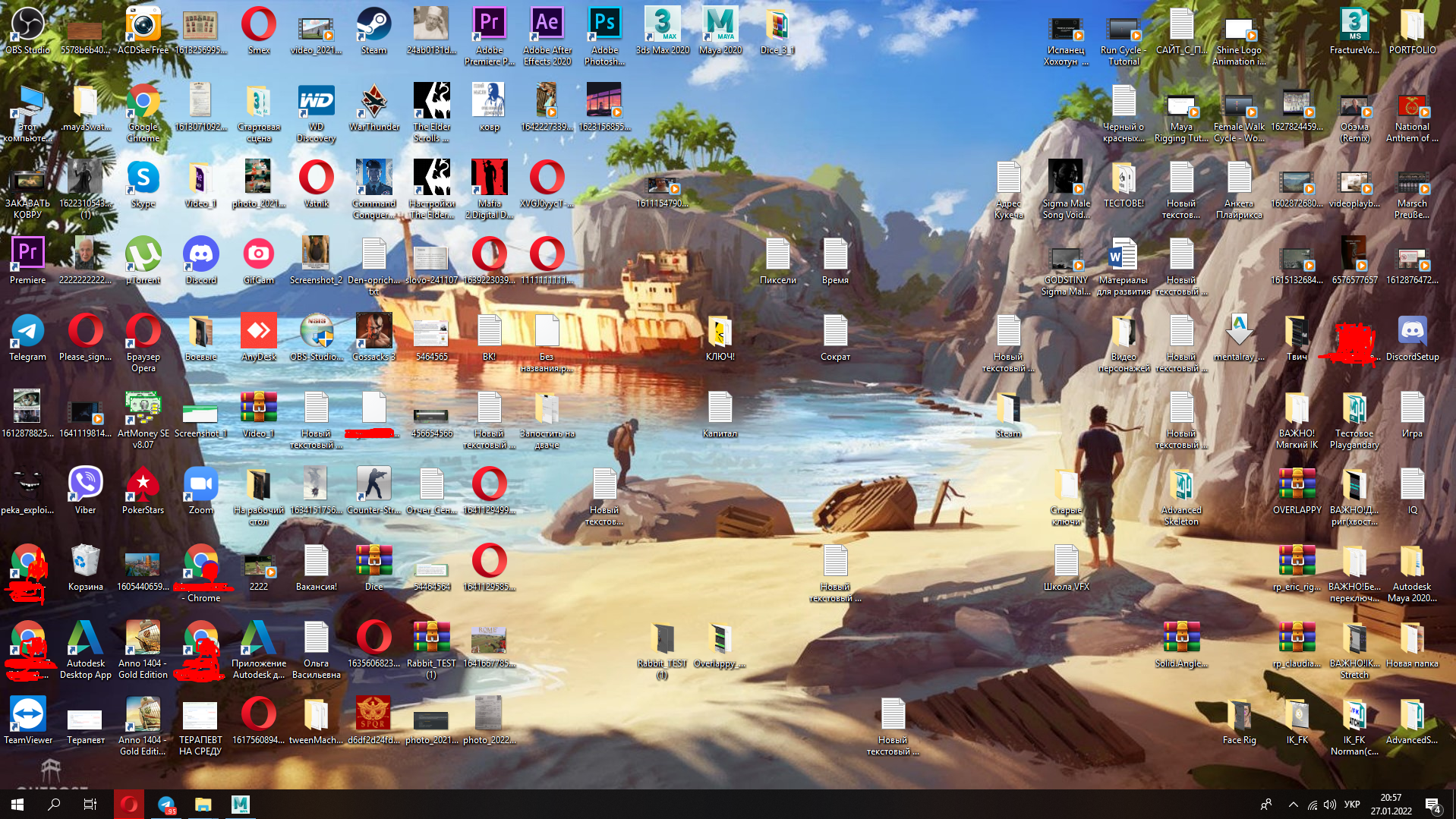Viewport: 1456px width, 819px height.
Task: Open the volume control in the tray
Action: (1329, 805)
